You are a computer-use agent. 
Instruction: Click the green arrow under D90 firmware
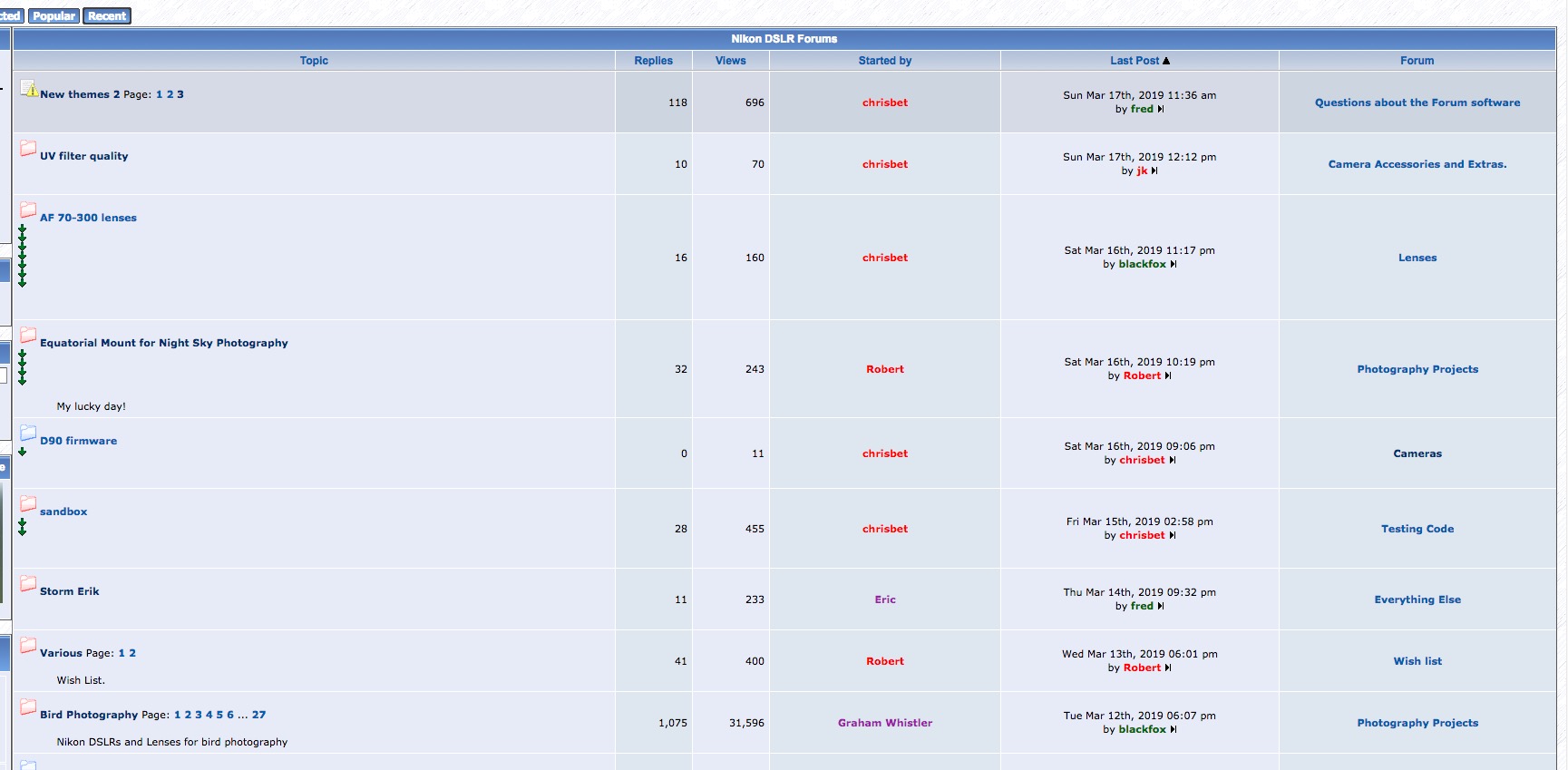(x=23, y=452)
